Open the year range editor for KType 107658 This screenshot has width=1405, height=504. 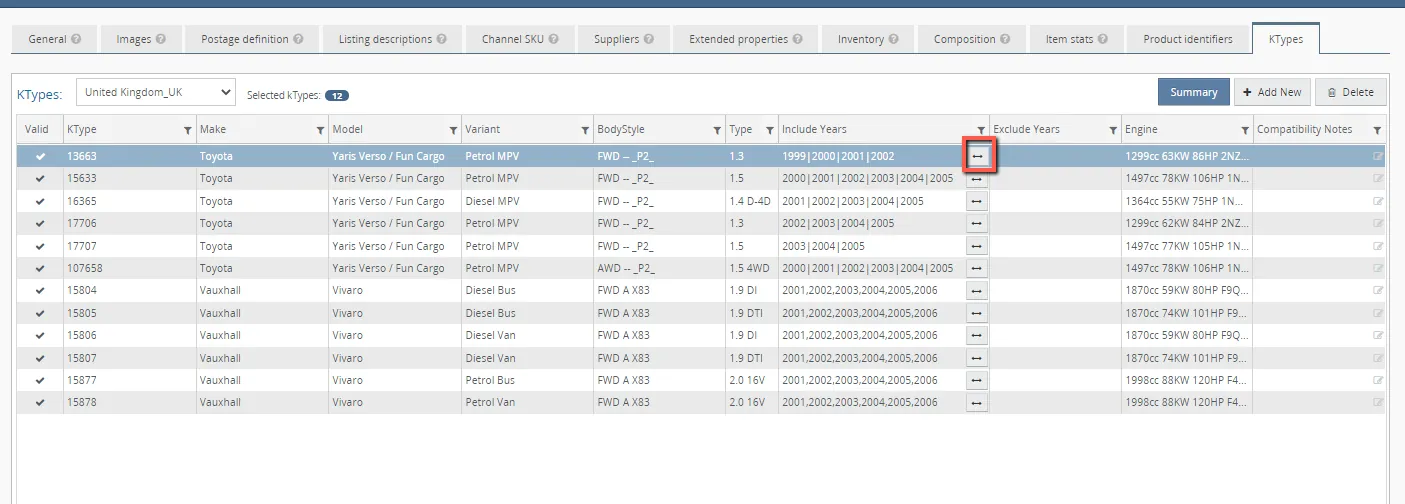tap(977, 268)
